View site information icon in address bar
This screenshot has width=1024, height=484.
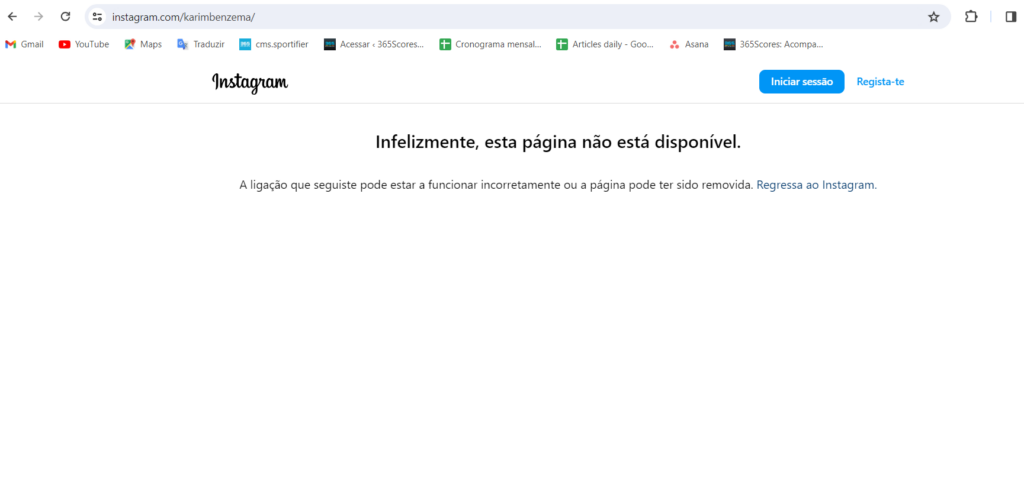click(97, 17)
